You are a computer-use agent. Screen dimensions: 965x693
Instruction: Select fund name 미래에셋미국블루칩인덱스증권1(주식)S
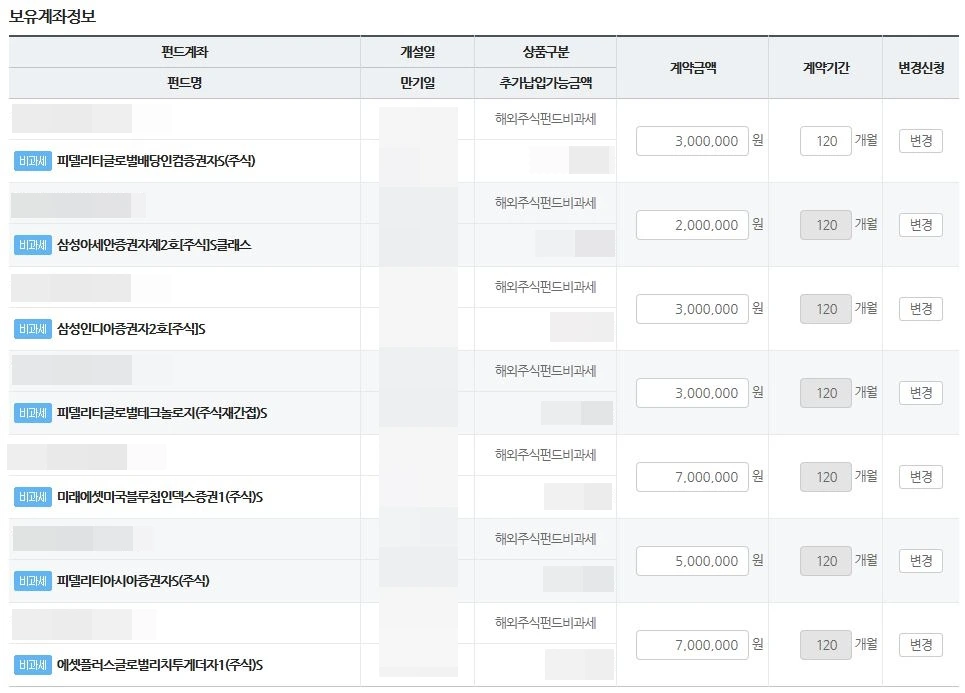(160, 497)
